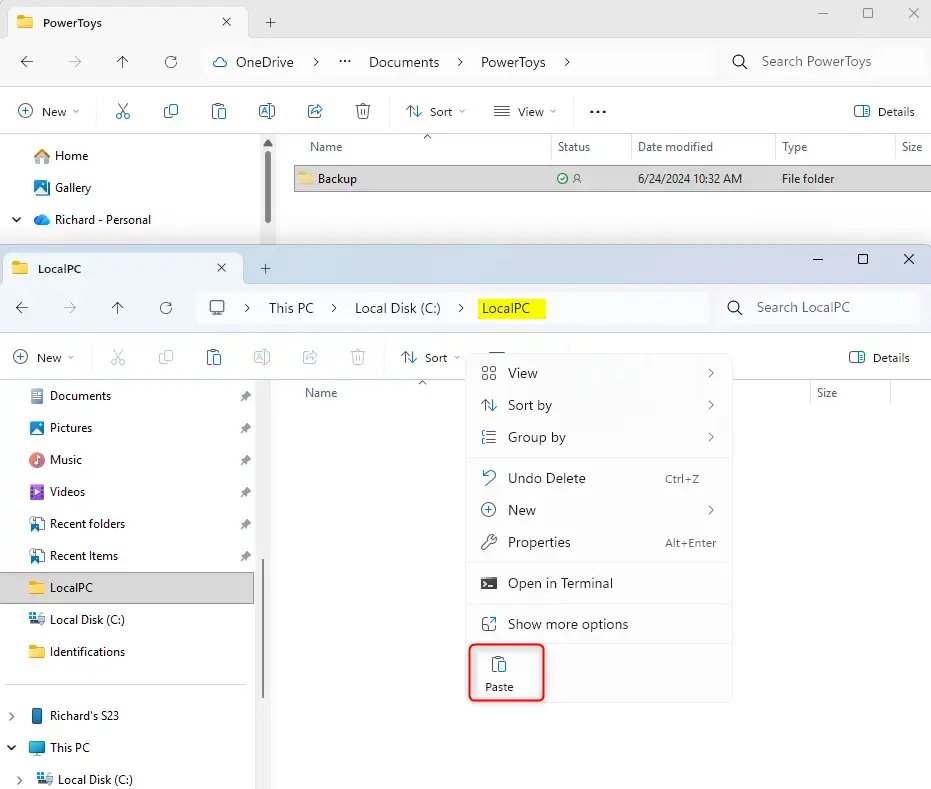Unpin Music in LocalPC sidebar
This screenshot has height=789, width=931.
coord(245,460)
